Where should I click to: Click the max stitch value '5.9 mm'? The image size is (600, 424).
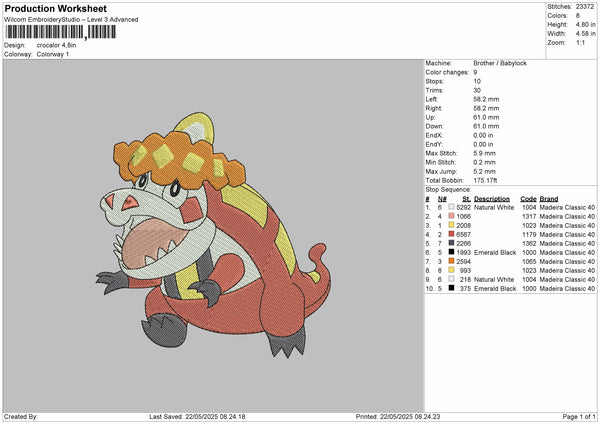coord(484,153)
